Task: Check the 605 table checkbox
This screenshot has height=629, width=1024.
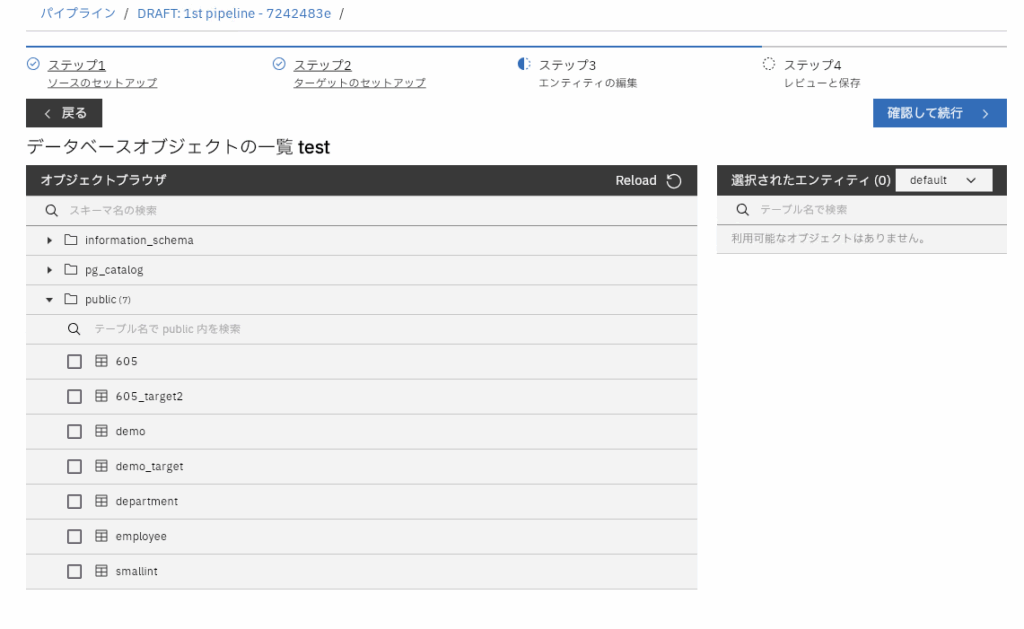Action: [74, 362]
